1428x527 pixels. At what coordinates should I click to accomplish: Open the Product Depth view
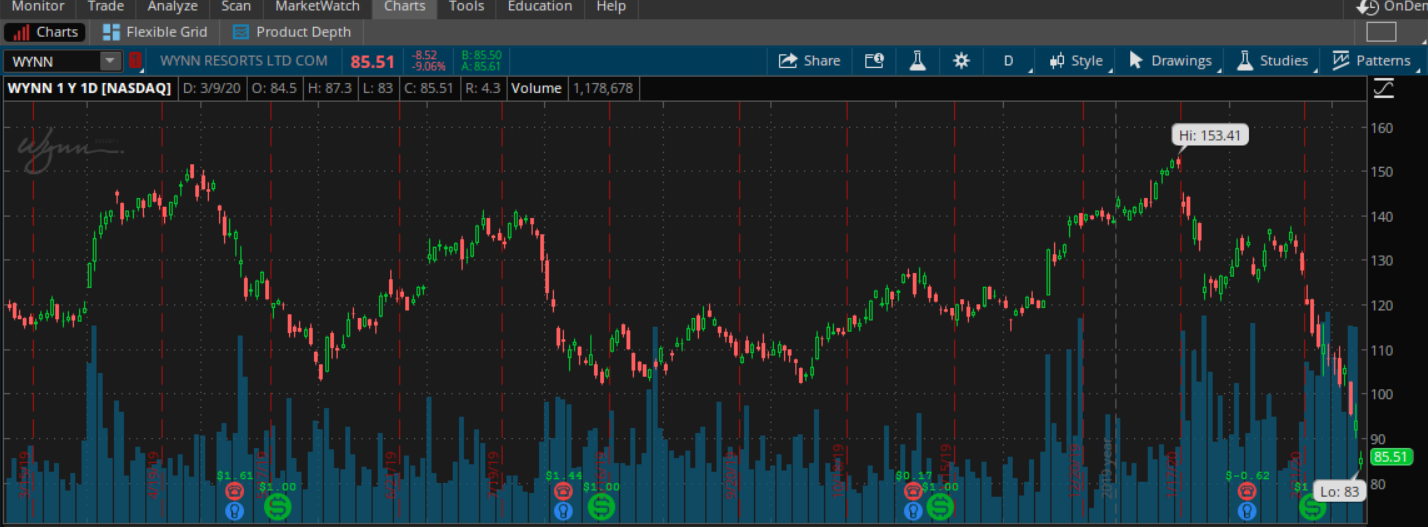(x=292, y=32)
